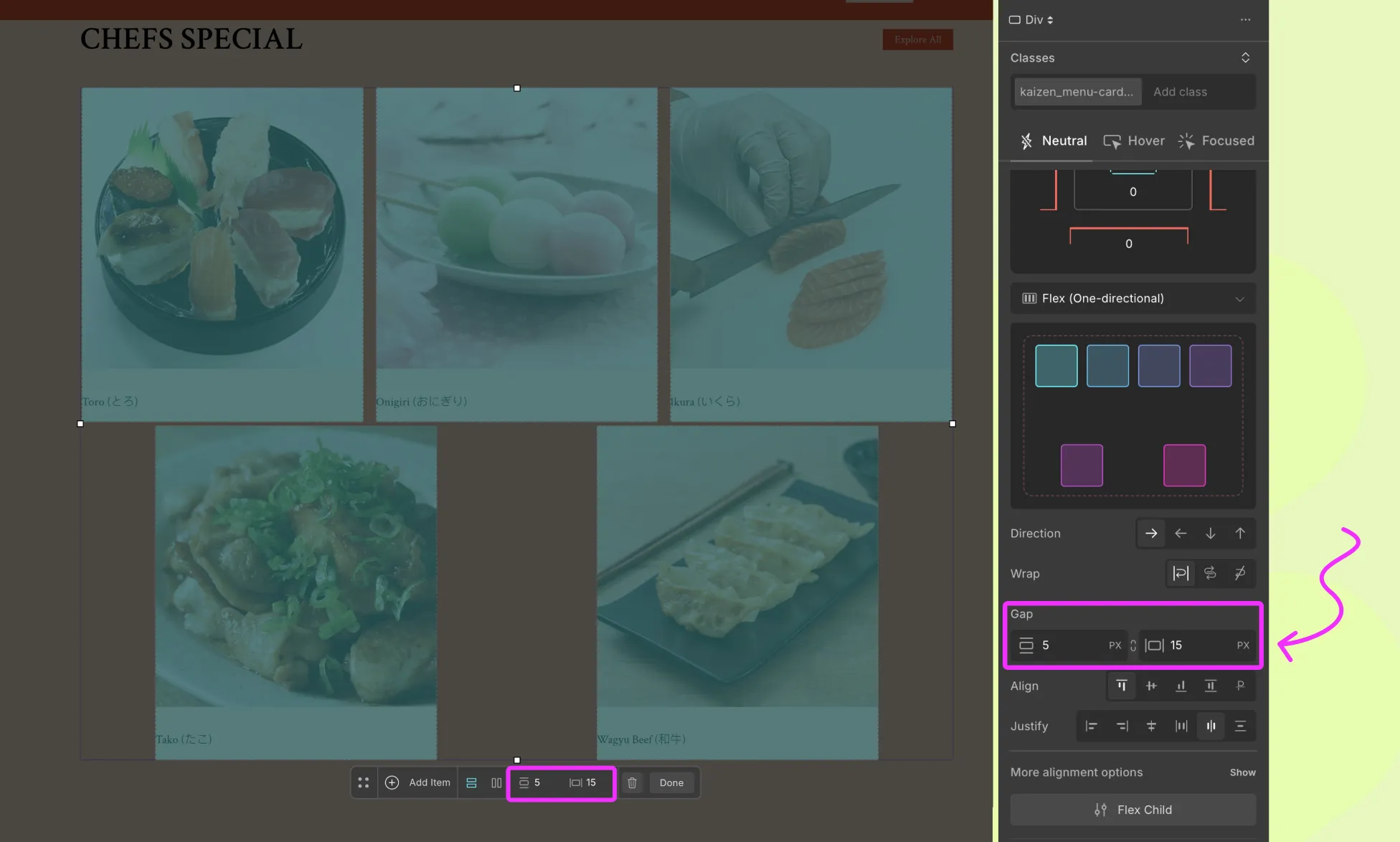Edit the bottom margin value 0

pyautogui.click(x=1129, y=244)
